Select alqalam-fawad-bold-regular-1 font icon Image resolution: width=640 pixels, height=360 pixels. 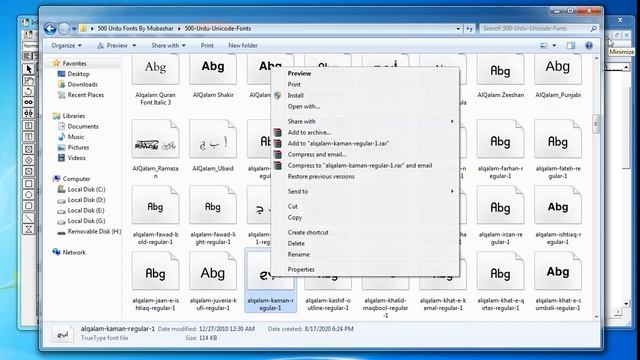pyautogui.click(x=156, y=205)
